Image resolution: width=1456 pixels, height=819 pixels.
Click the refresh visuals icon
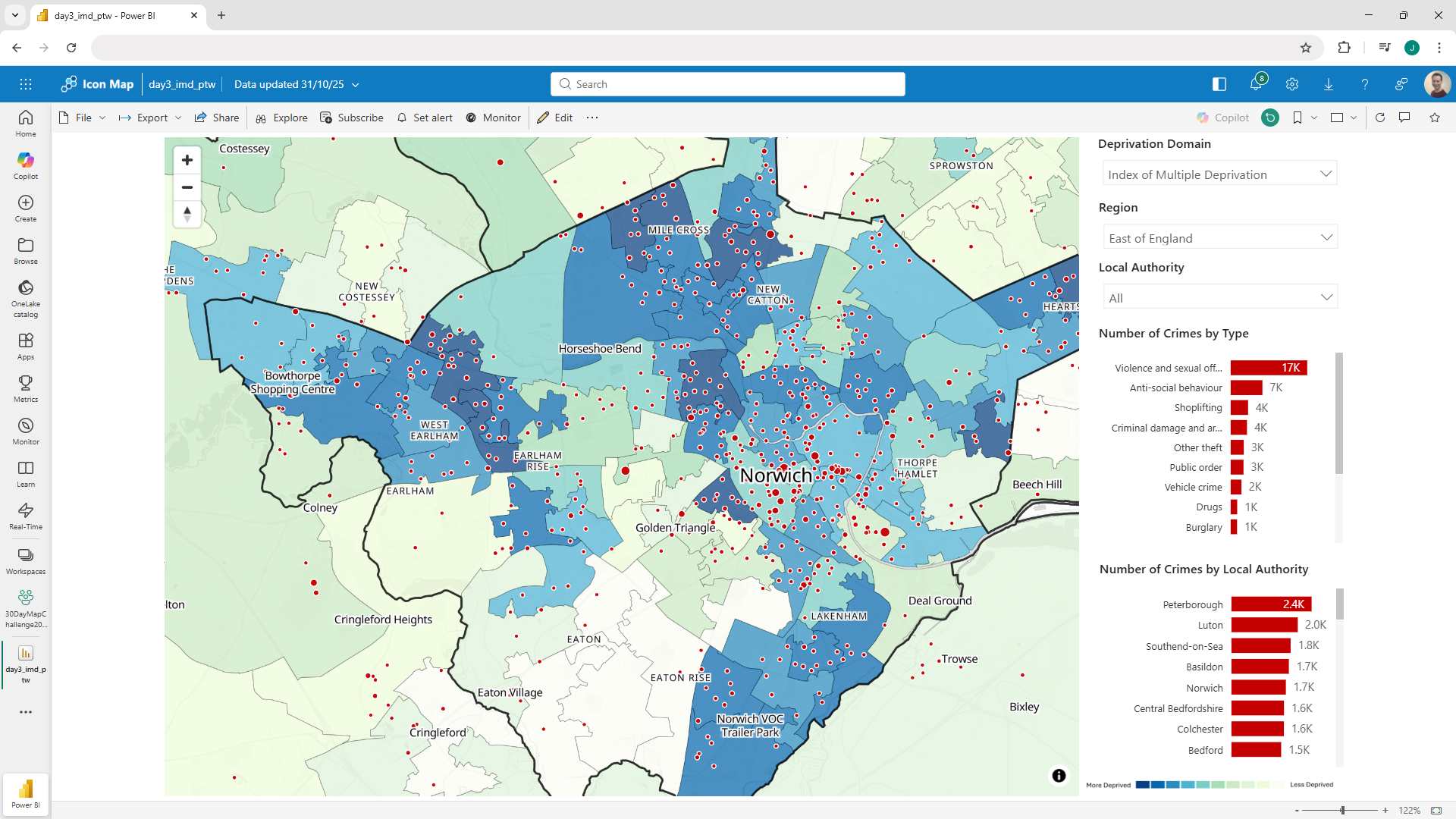pos(1380,118)
